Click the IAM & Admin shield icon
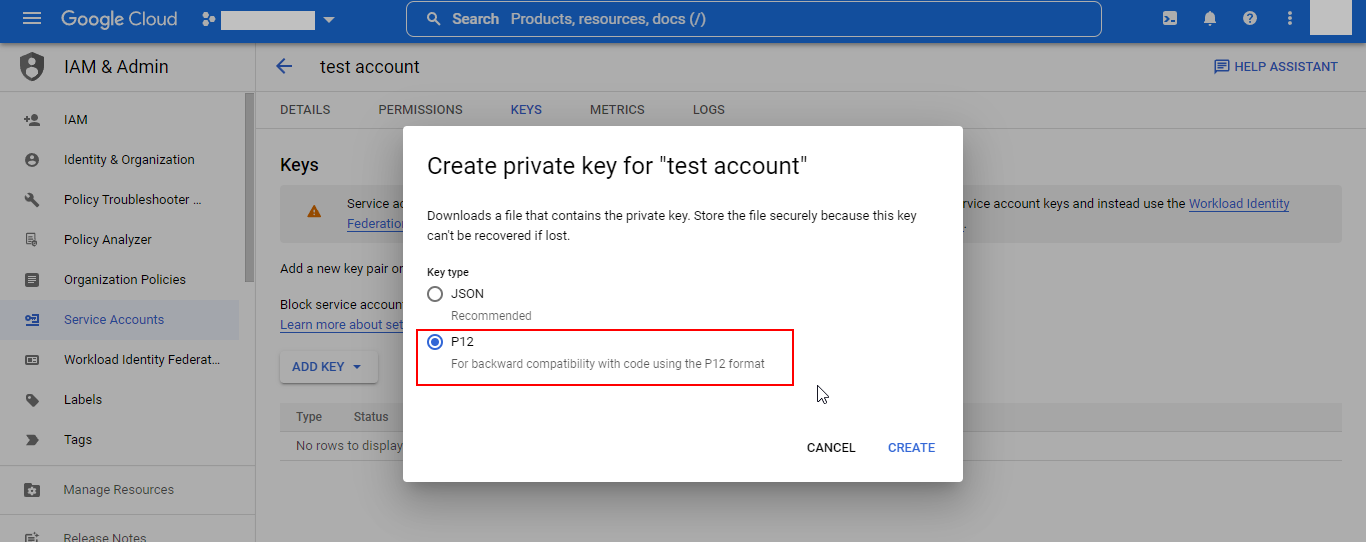Viewport: 1366px width, 542px height. pyautogui.click(x=32, y=67)
